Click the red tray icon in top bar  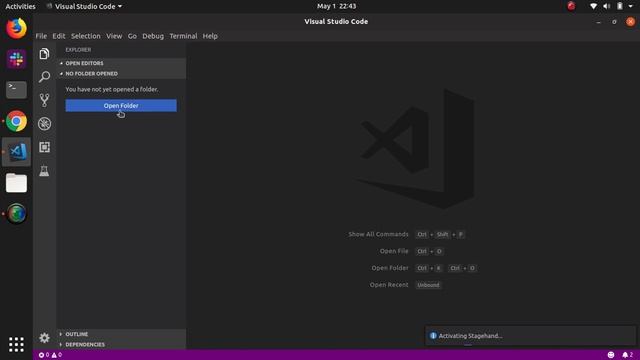(571, 6)
